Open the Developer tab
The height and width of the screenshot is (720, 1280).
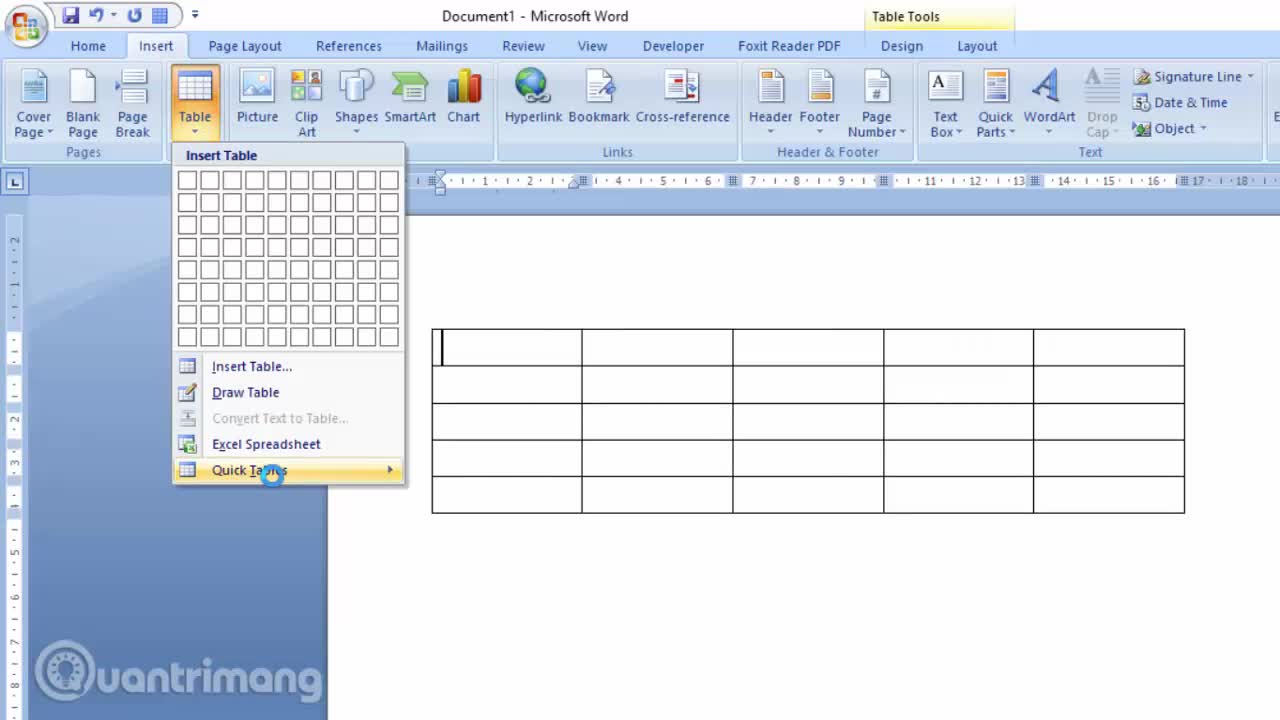coord(673,46)
